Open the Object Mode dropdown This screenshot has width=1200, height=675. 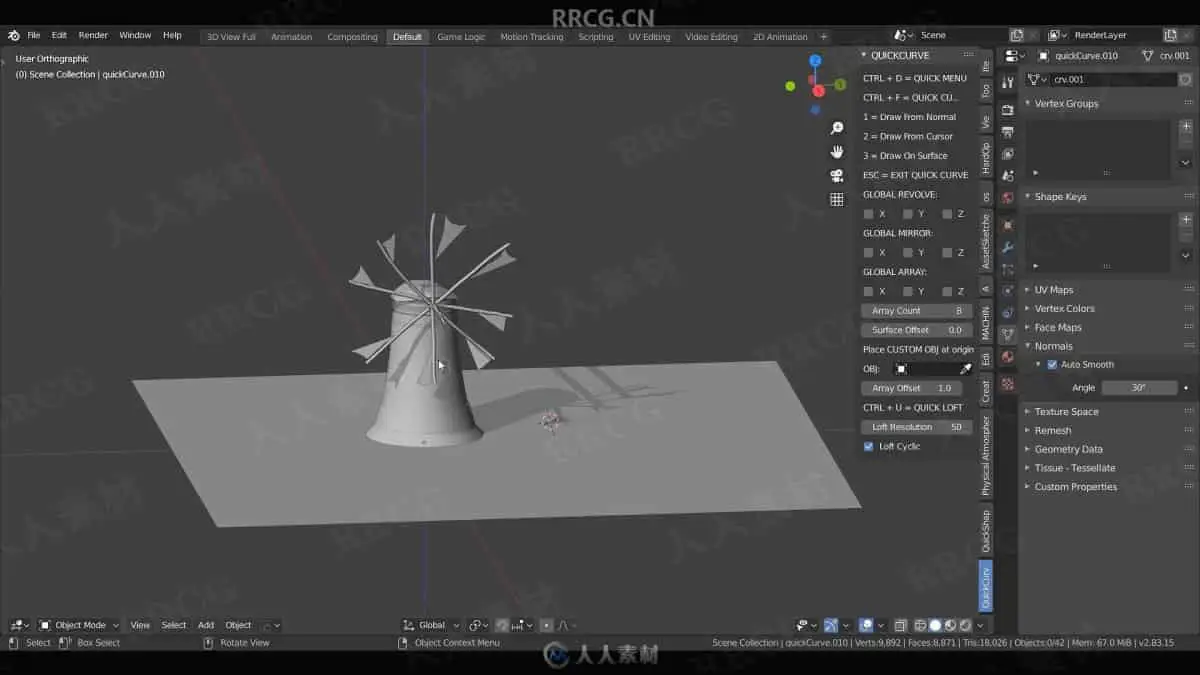(79, 625)
